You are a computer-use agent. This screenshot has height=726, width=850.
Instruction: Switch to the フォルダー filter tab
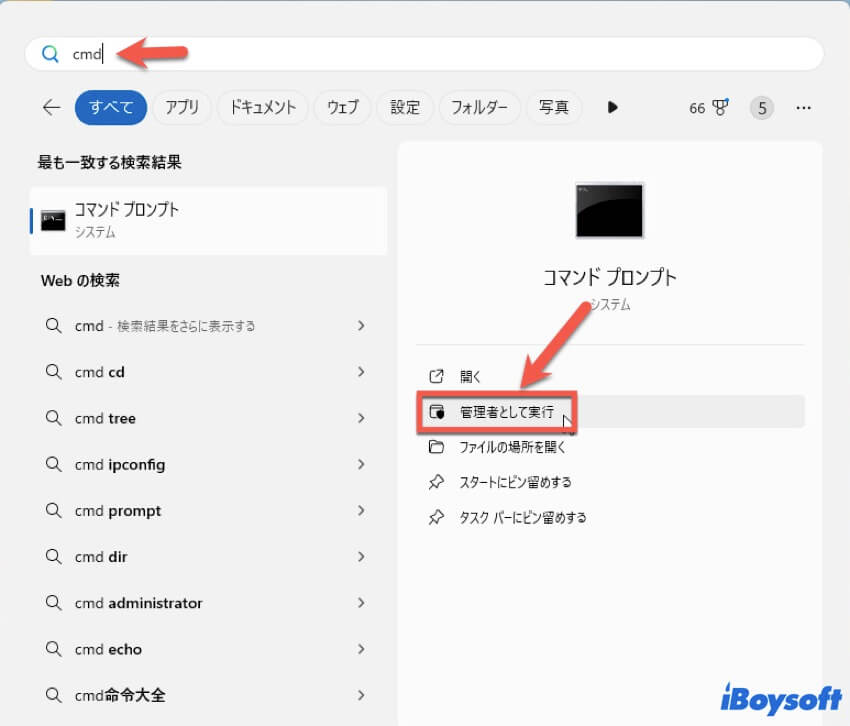point(479,107)
